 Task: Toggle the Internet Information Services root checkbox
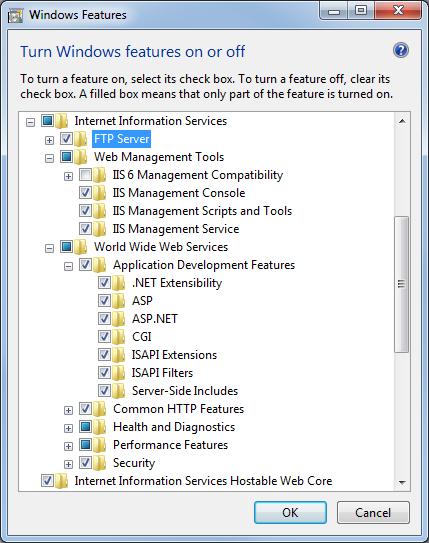[x=47, y=121]
